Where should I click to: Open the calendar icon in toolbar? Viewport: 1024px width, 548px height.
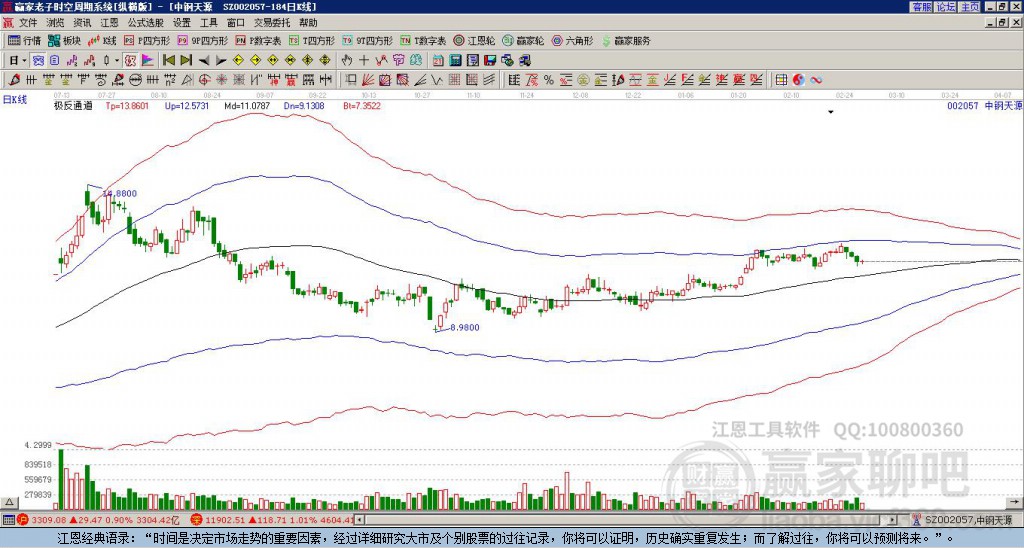[438, 61]
